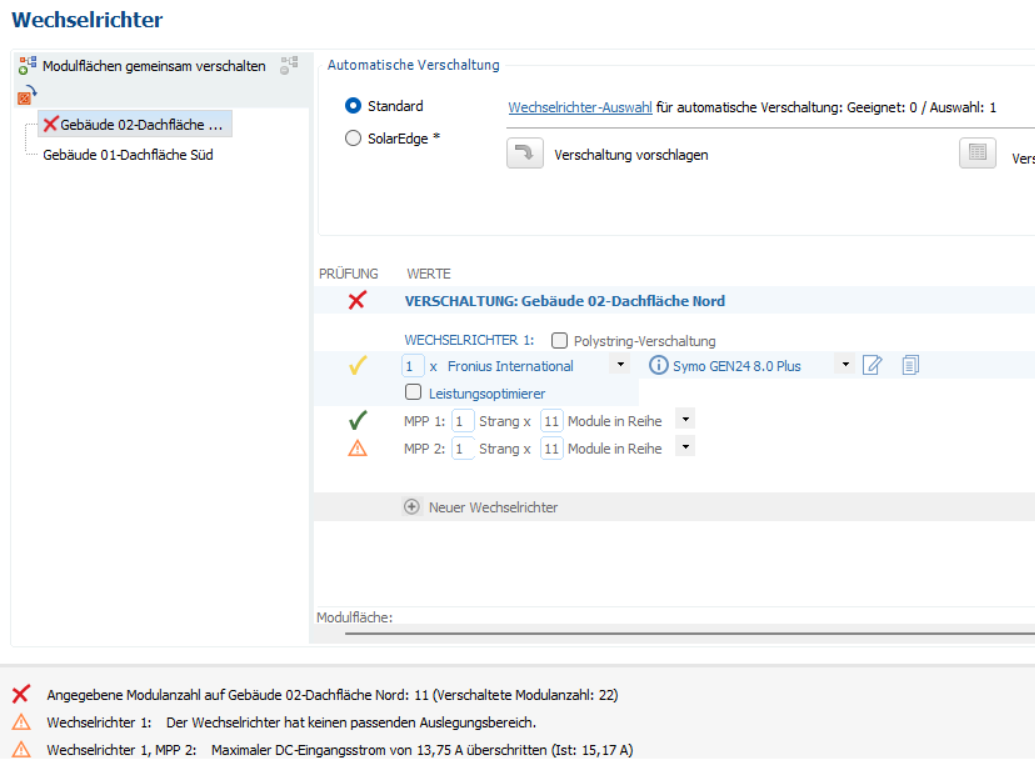Open MPP 2 modules dropdown arrow
Screen dimensions: 1035x763
686,447
